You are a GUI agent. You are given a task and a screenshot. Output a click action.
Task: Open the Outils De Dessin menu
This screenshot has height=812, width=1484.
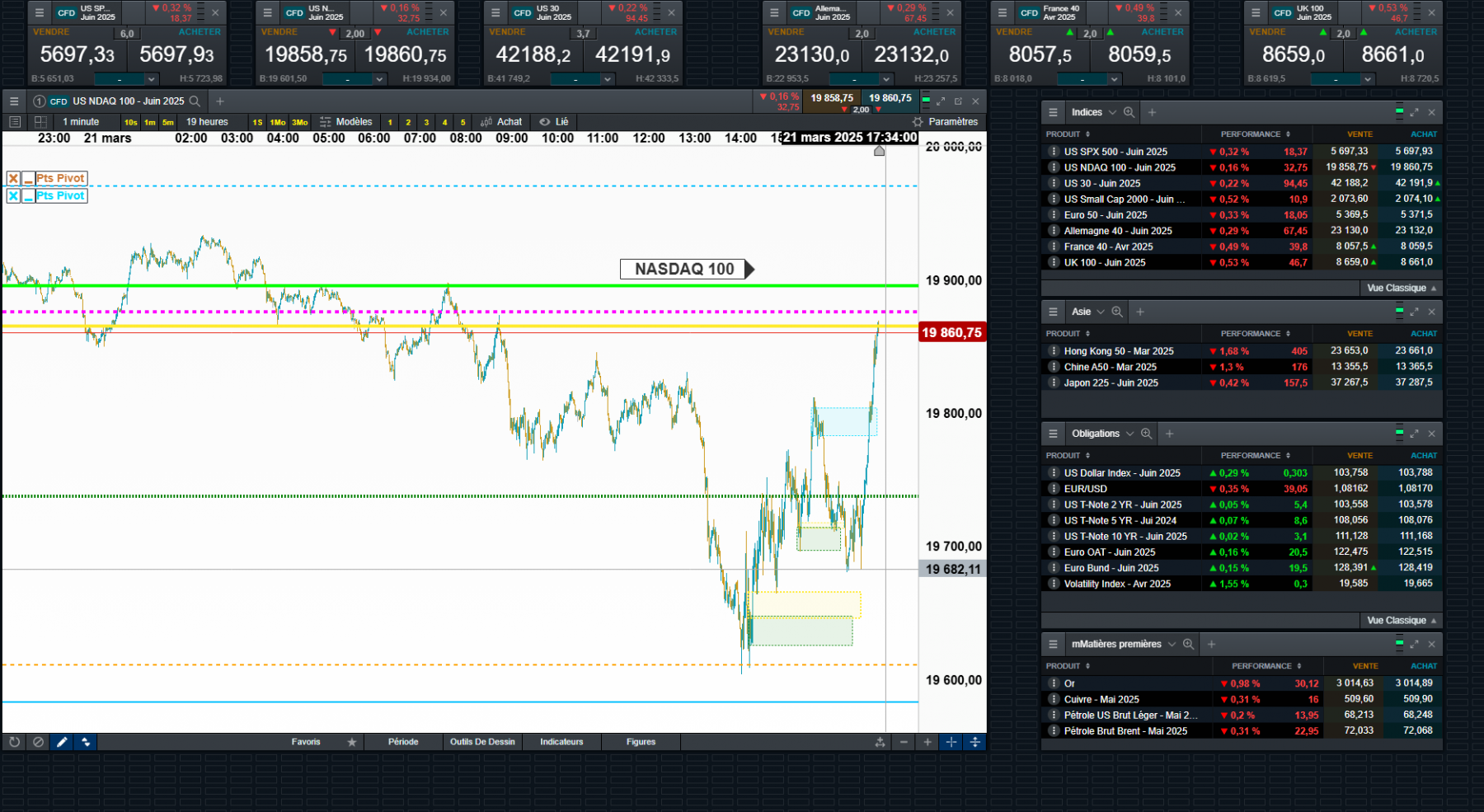click(x=482, y=742)
